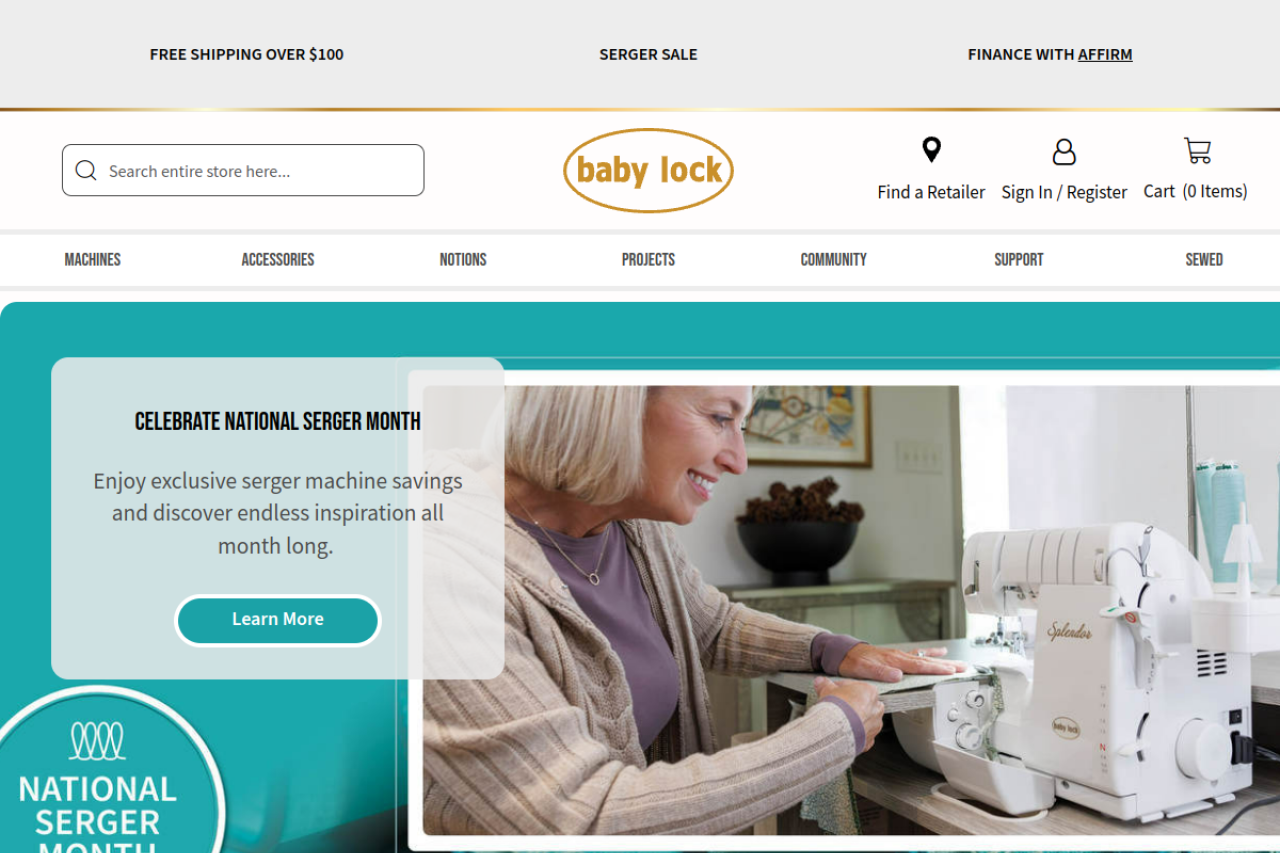Focus the store search field
1280x853 pixels.
click(243, 170)
